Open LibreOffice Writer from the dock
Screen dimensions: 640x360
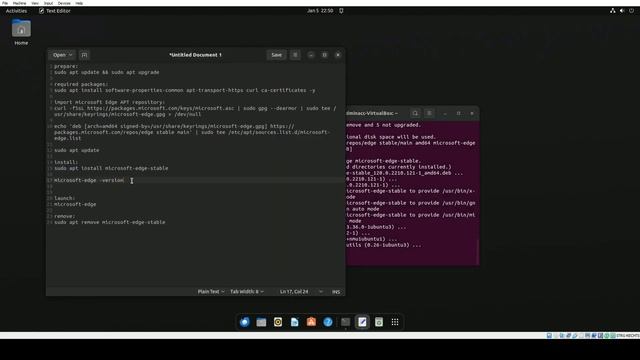295,322
